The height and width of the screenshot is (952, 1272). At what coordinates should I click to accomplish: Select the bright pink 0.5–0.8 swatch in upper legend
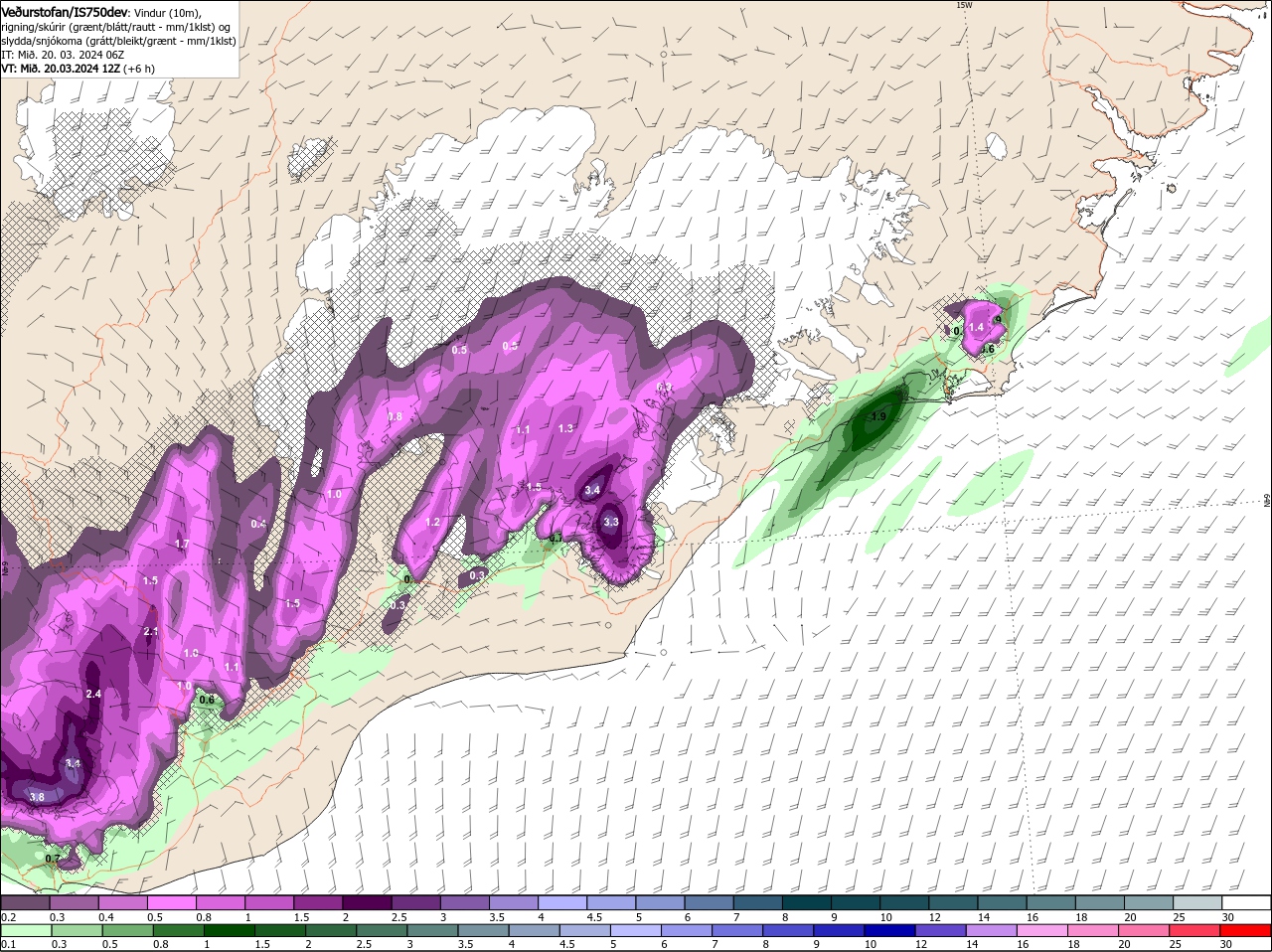(171, 903)
